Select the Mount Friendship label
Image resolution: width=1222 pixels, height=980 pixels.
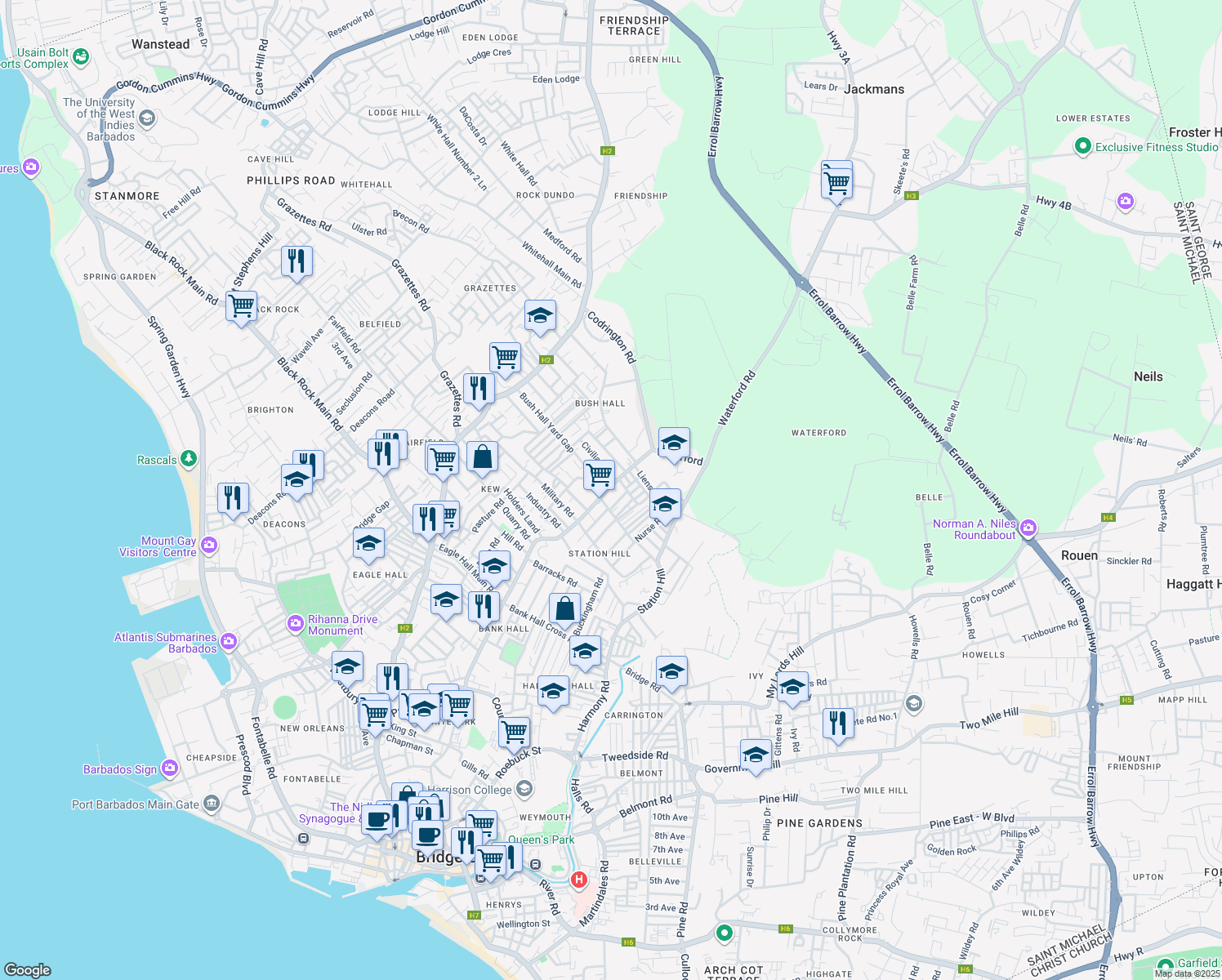[x=1134, y=763]
